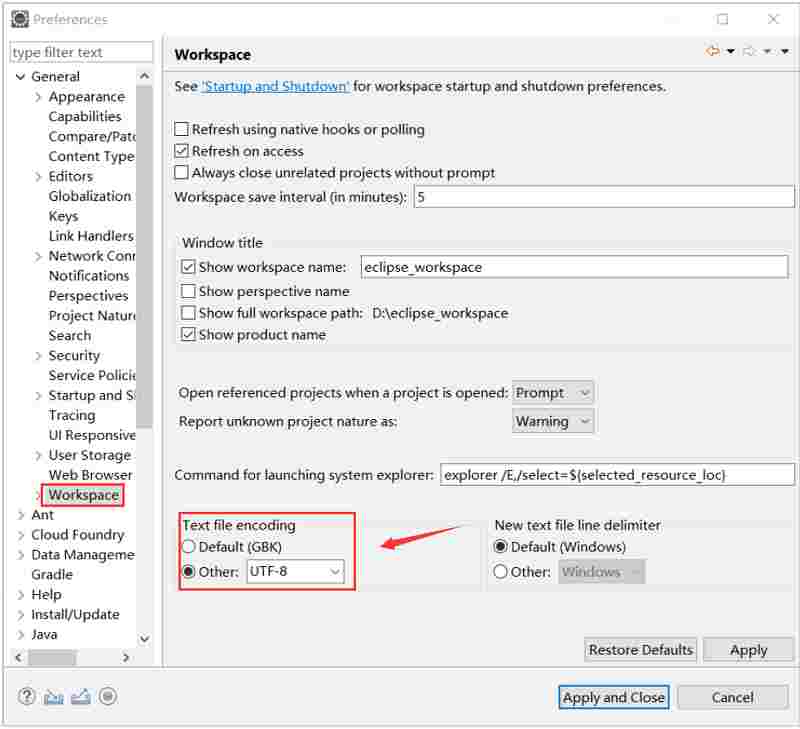The height and width of the screenshot is (729, 800).
Task: Select Gradle in the preference tree
Action: [x=52, y=574]
